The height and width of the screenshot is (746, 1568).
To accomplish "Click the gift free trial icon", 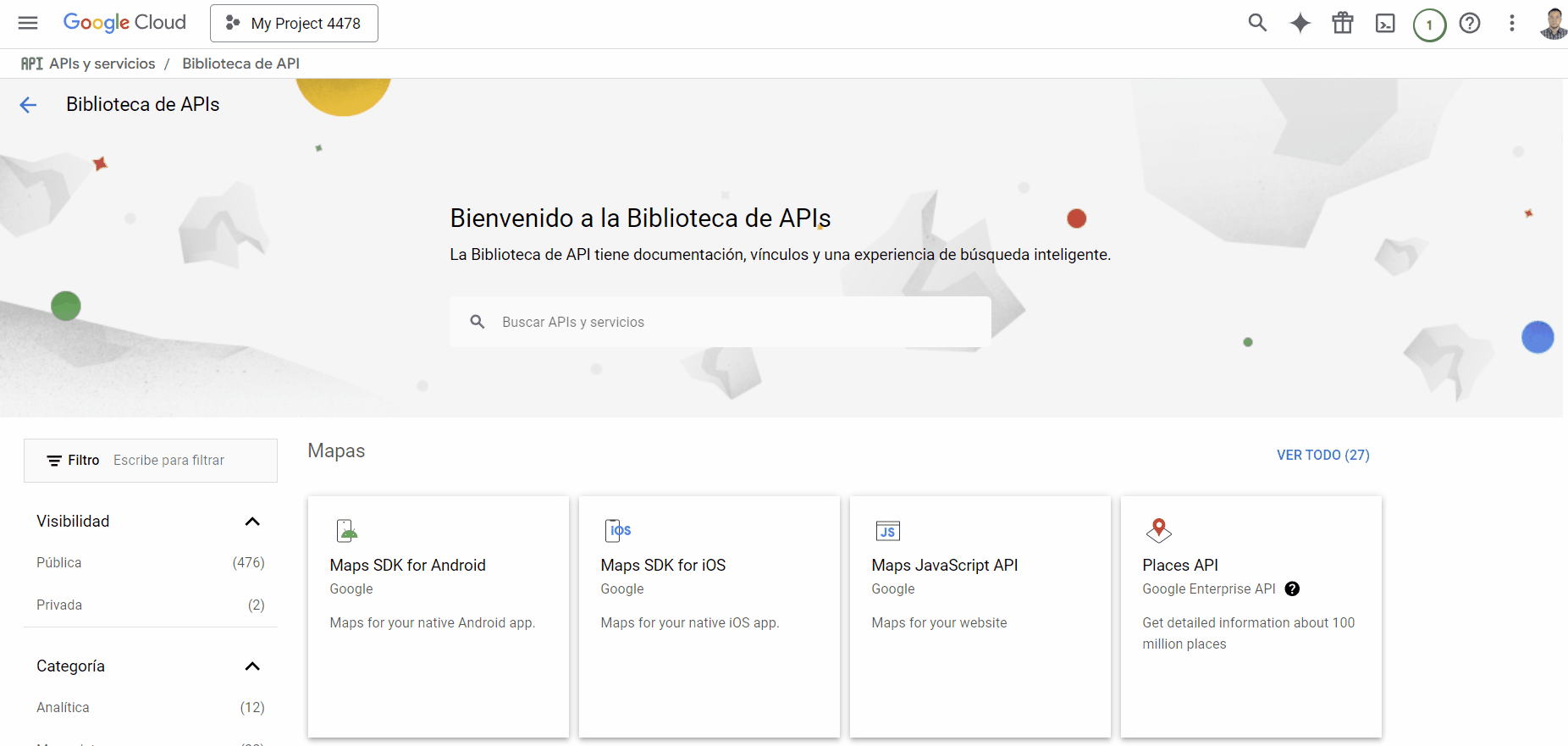I will [1342, 23].
